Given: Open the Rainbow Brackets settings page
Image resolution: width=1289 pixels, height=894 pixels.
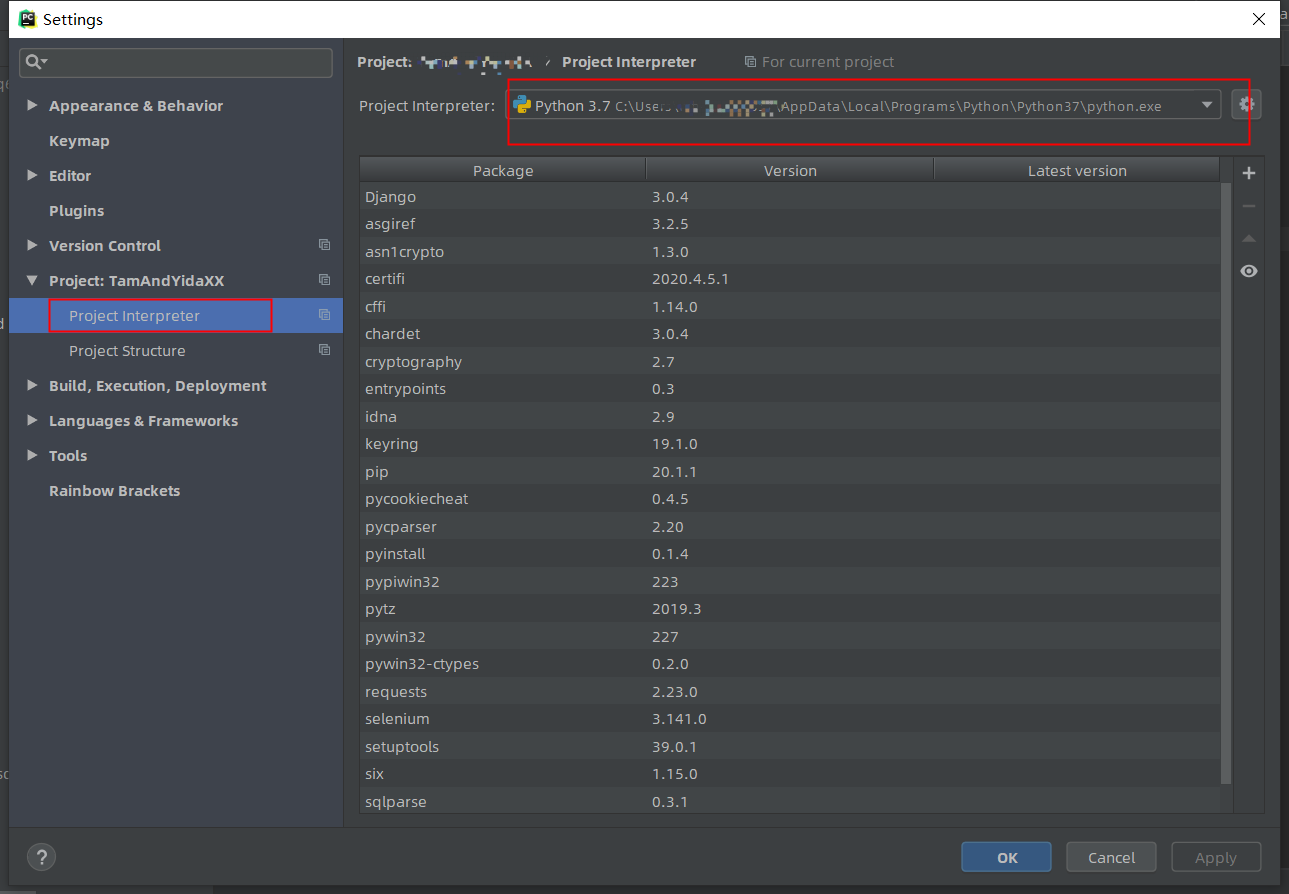Looking at the screenshot, I should (x=114, y=491).
